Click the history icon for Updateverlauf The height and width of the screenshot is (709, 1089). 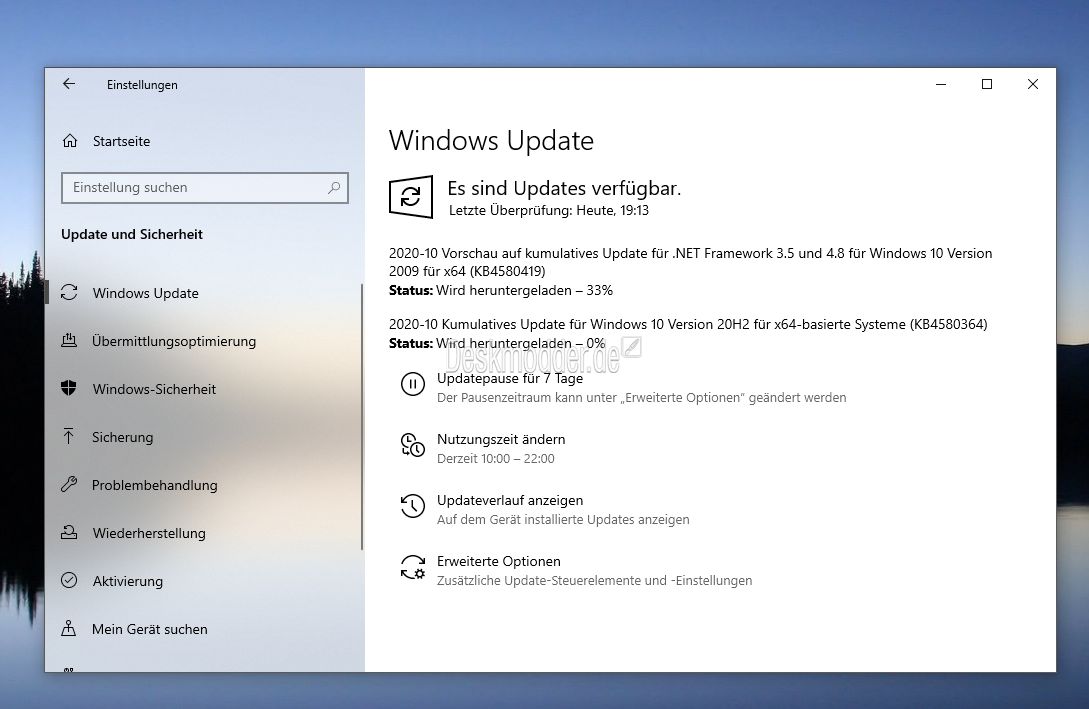413,506
